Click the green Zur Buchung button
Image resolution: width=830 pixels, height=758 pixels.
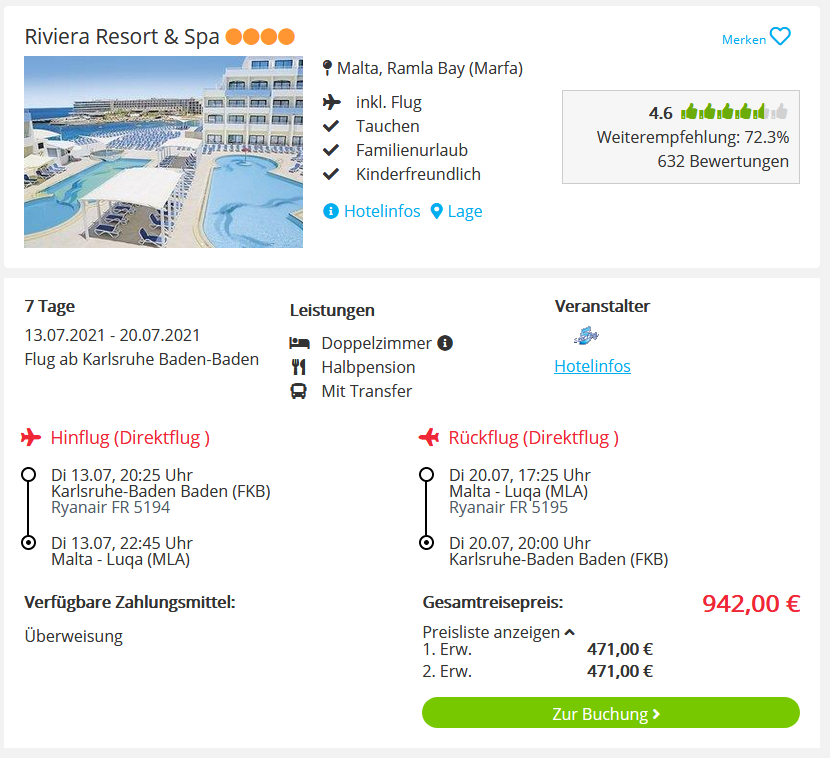click(x=610, y=713)
